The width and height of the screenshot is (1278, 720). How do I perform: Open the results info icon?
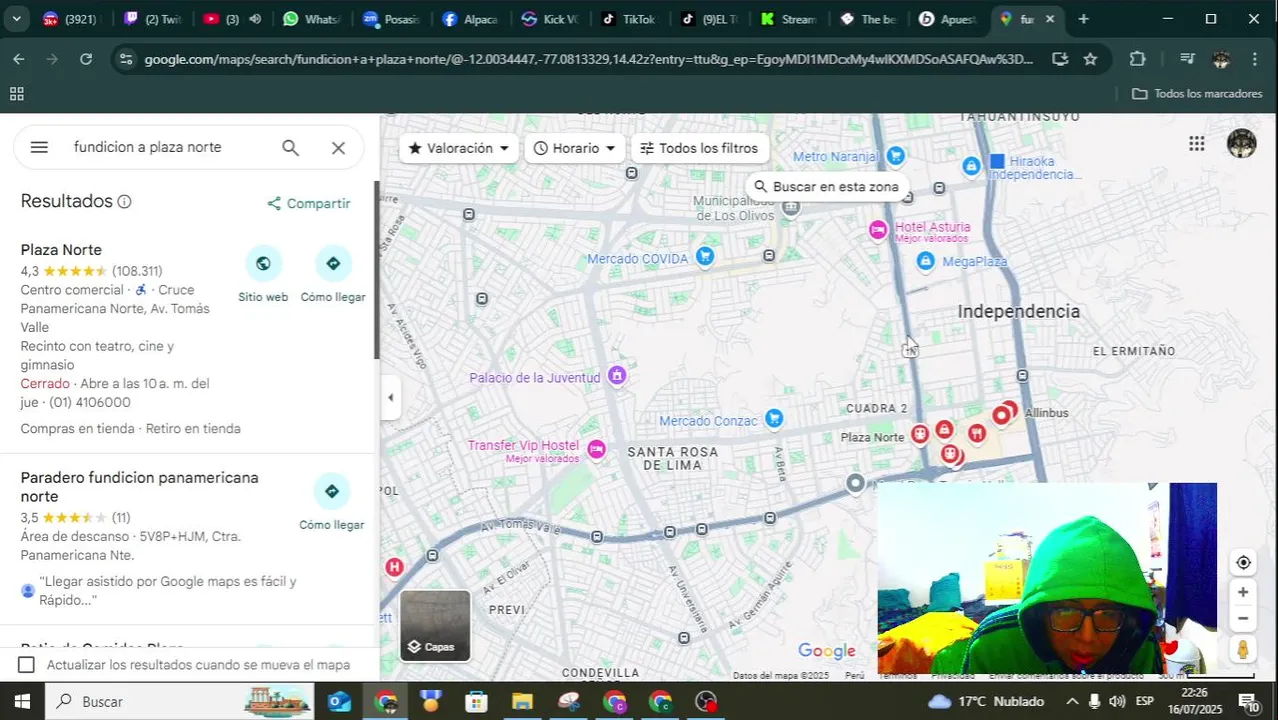point(124,202)
